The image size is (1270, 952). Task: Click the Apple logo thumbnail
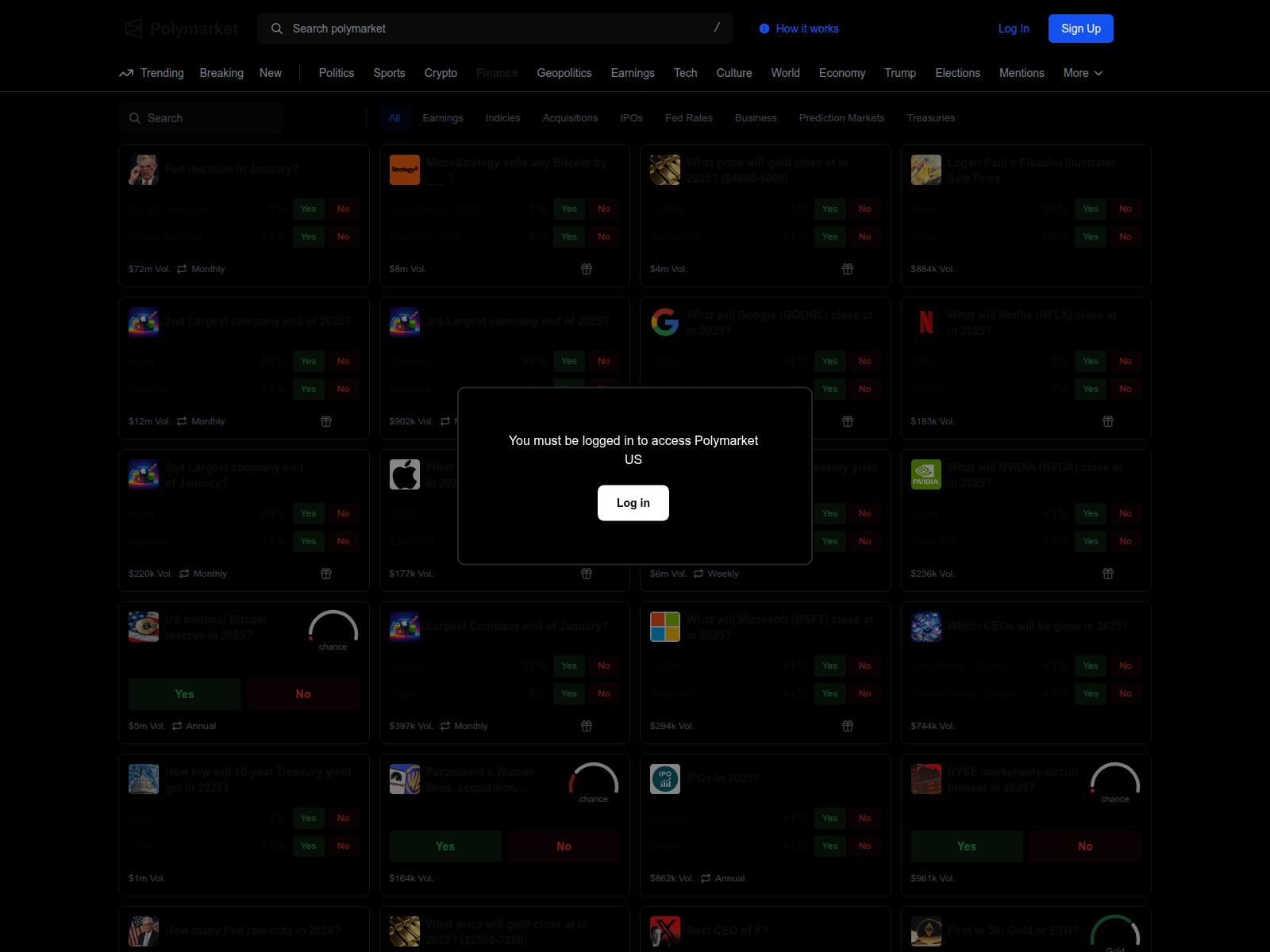(x=405, y=474)
